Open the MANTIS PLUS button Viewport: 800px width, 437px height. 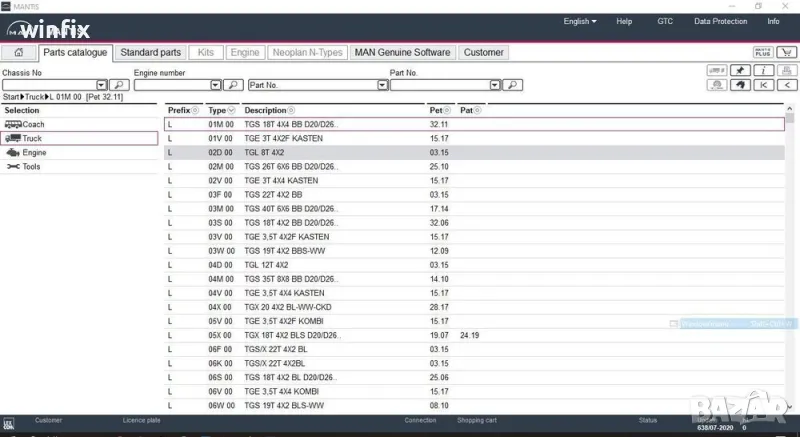click(763, 53)
